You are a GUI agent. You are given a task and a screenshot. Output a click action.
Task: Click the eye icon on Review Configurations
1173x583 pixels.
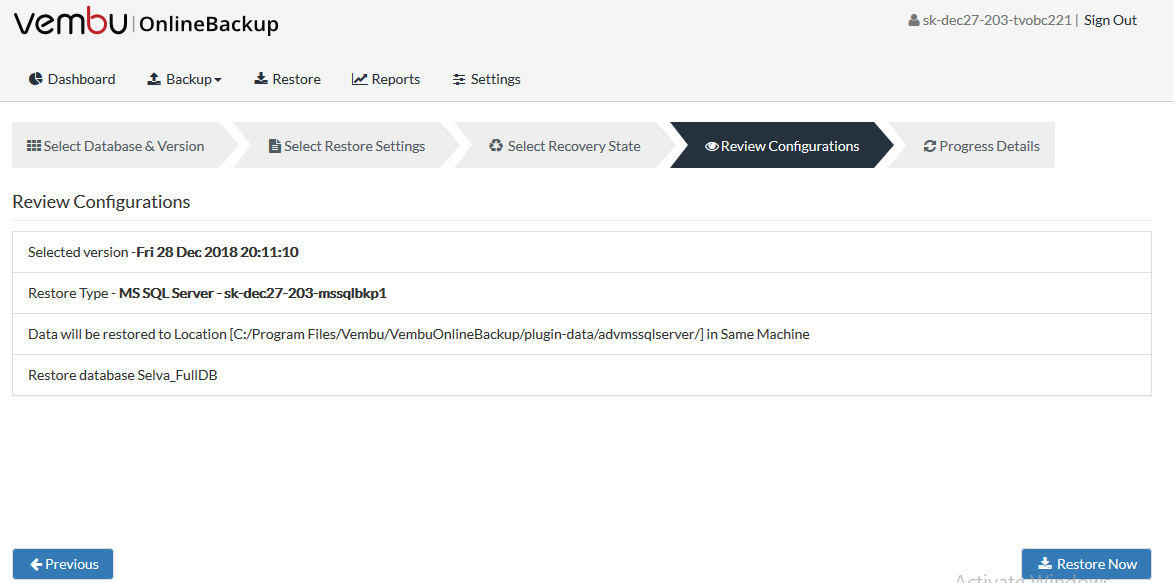click(711, 146)
